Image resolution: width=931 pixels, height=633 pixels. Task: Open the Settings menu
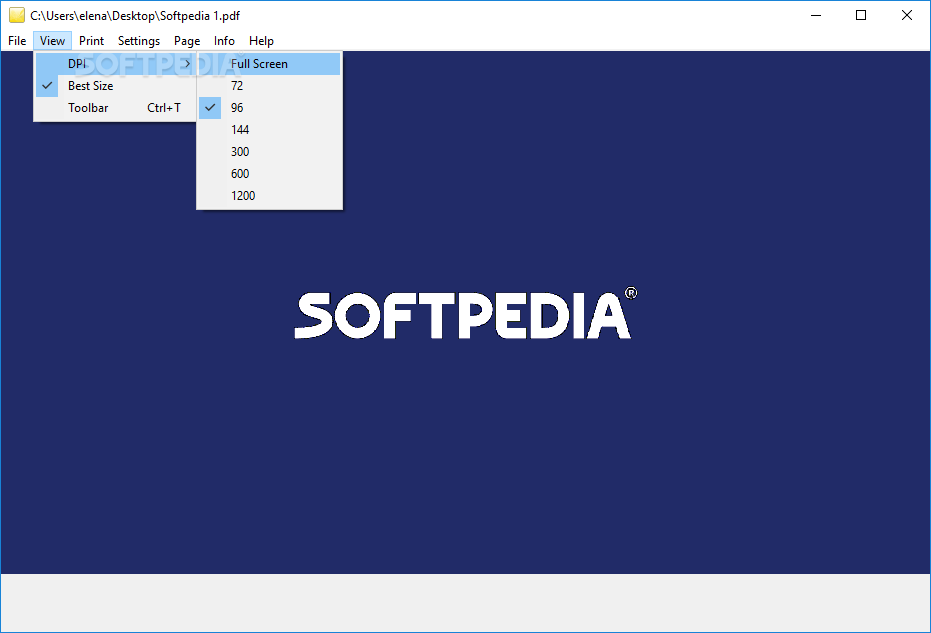point(139,41)
